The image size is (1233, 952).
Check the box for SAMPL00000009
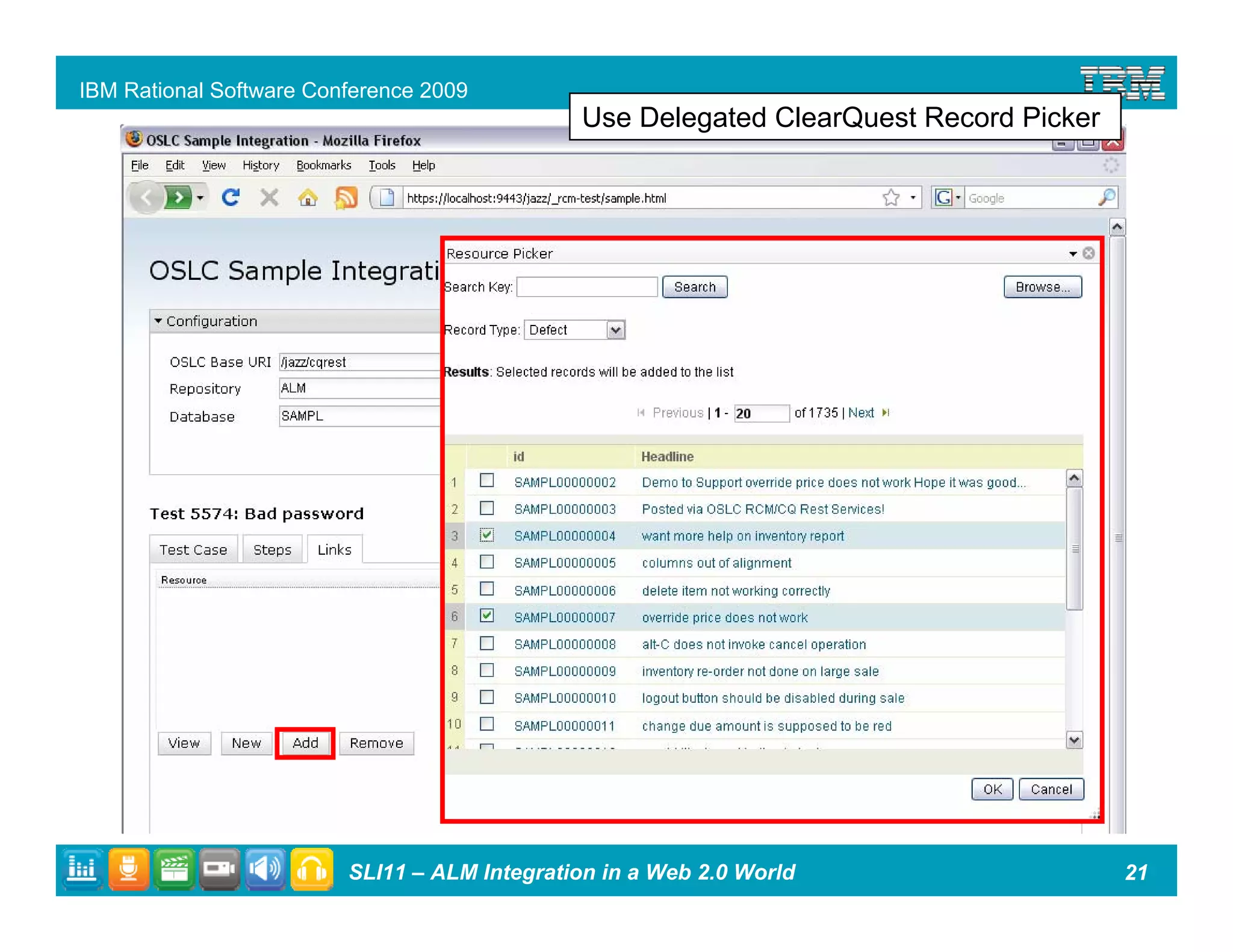tap(486, 670)
